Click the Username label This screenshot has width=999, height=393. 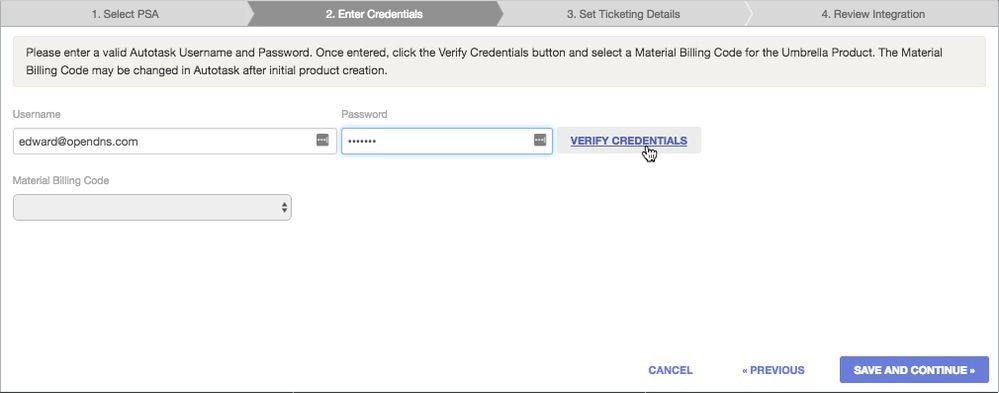pos(36,115)
